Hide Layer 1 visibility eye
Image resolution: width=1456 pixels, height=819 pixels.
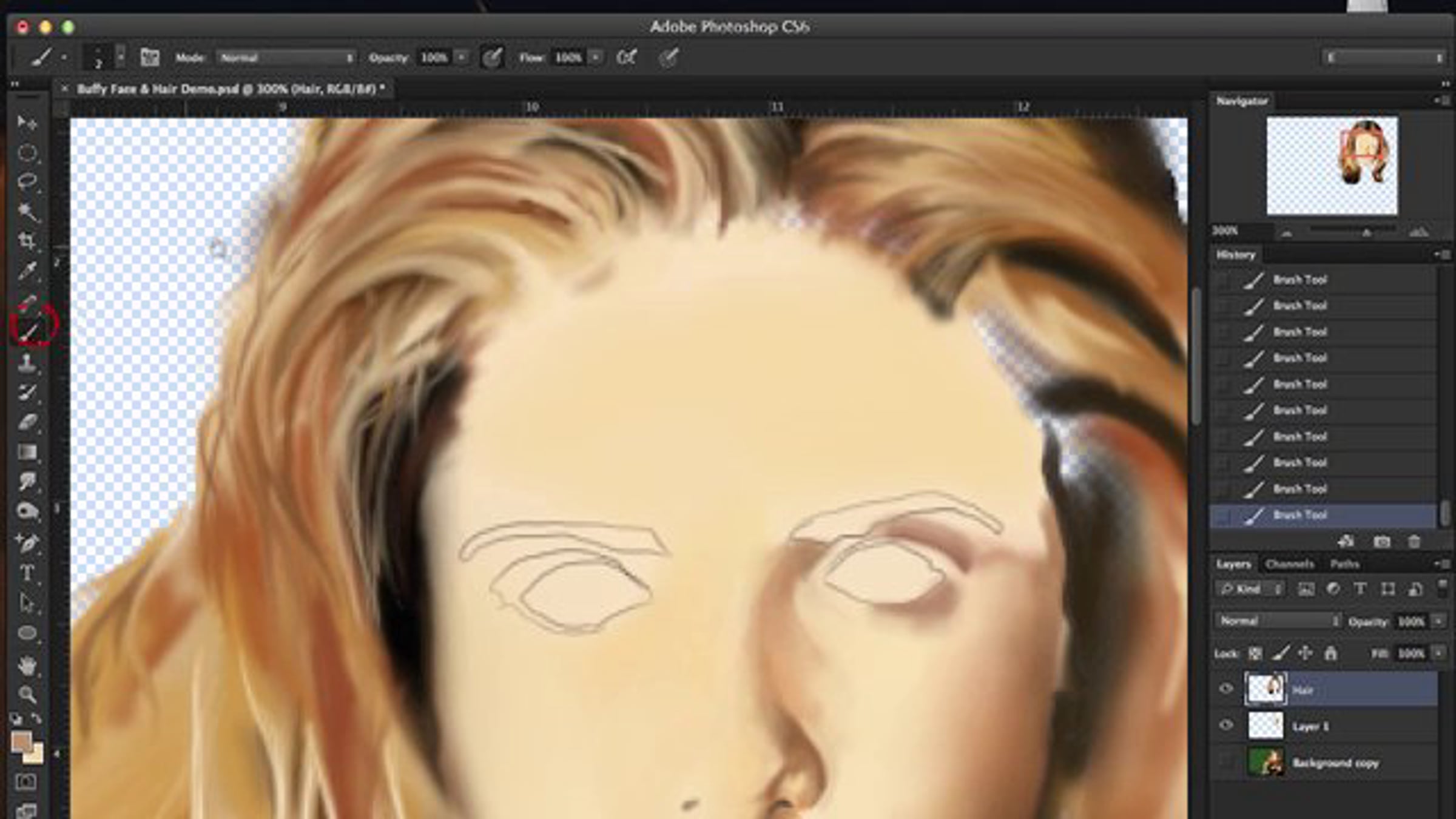1226,726
